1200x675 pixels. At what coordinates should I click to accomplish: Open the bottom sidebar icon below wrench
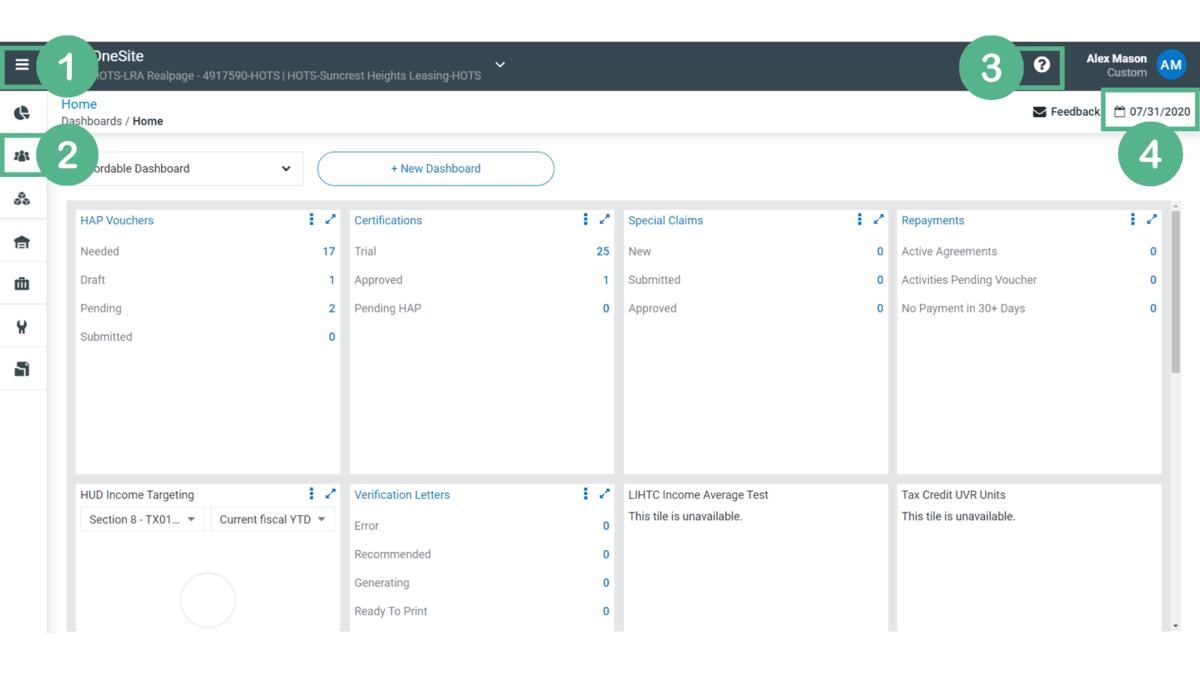point(22,369)
